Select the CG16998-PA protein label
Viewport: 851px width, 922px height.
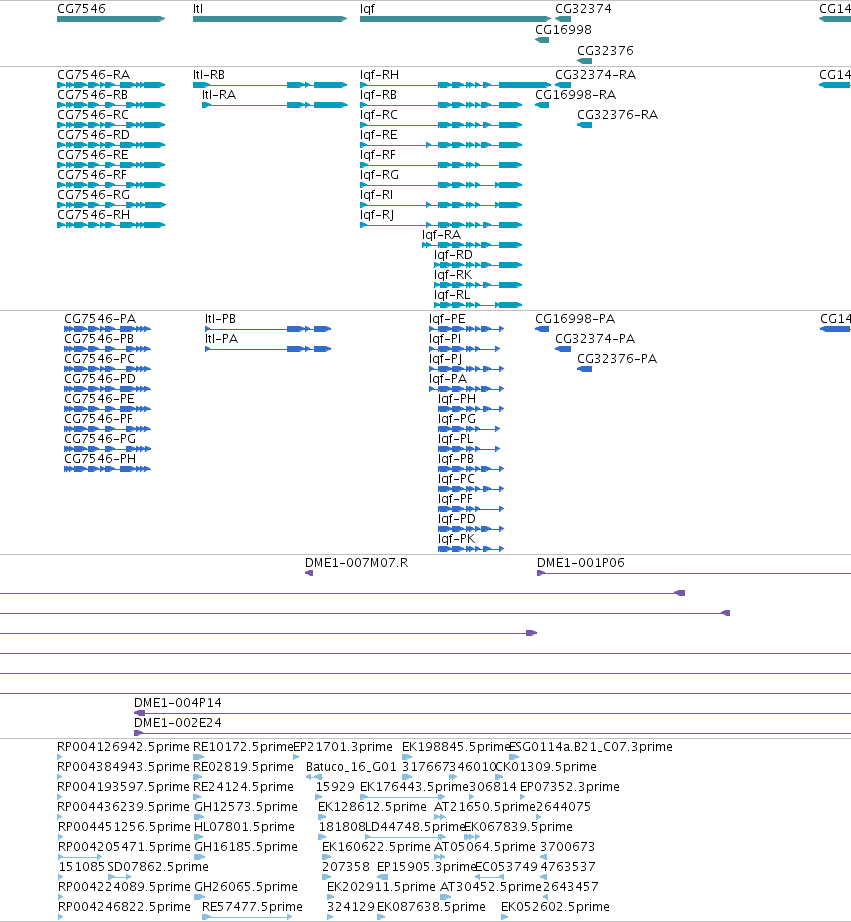click(575, 319)
